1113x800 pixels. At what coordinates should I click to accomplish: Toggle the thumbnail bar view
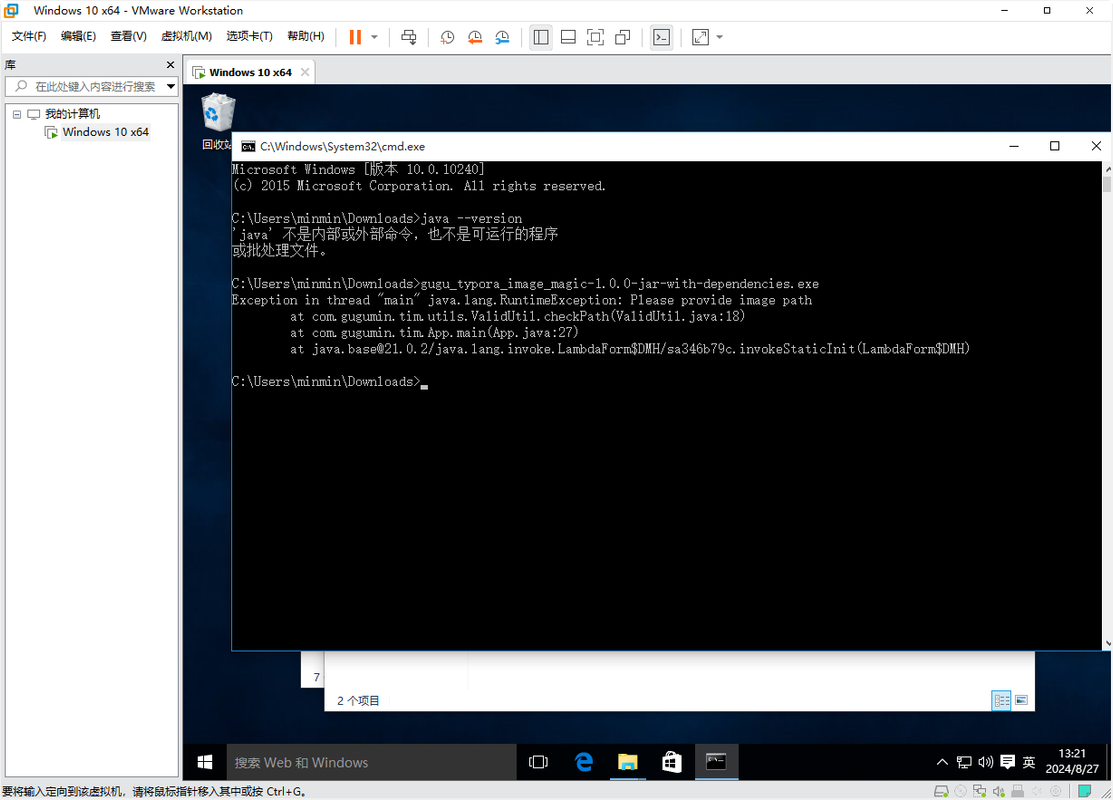(x=568, y=37)
